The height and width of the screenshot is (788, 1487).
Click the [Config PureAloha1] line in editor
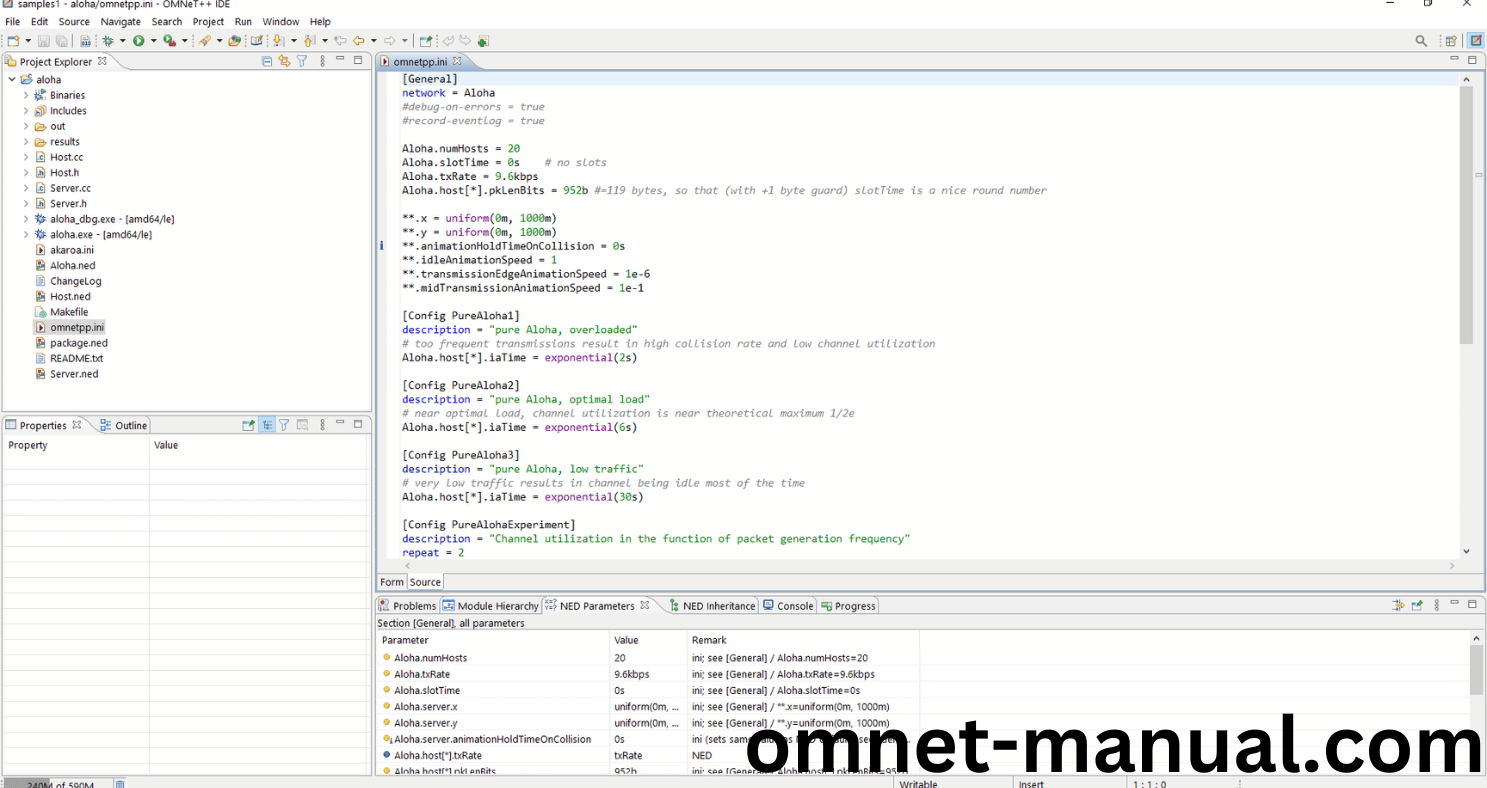click(461, 316)
